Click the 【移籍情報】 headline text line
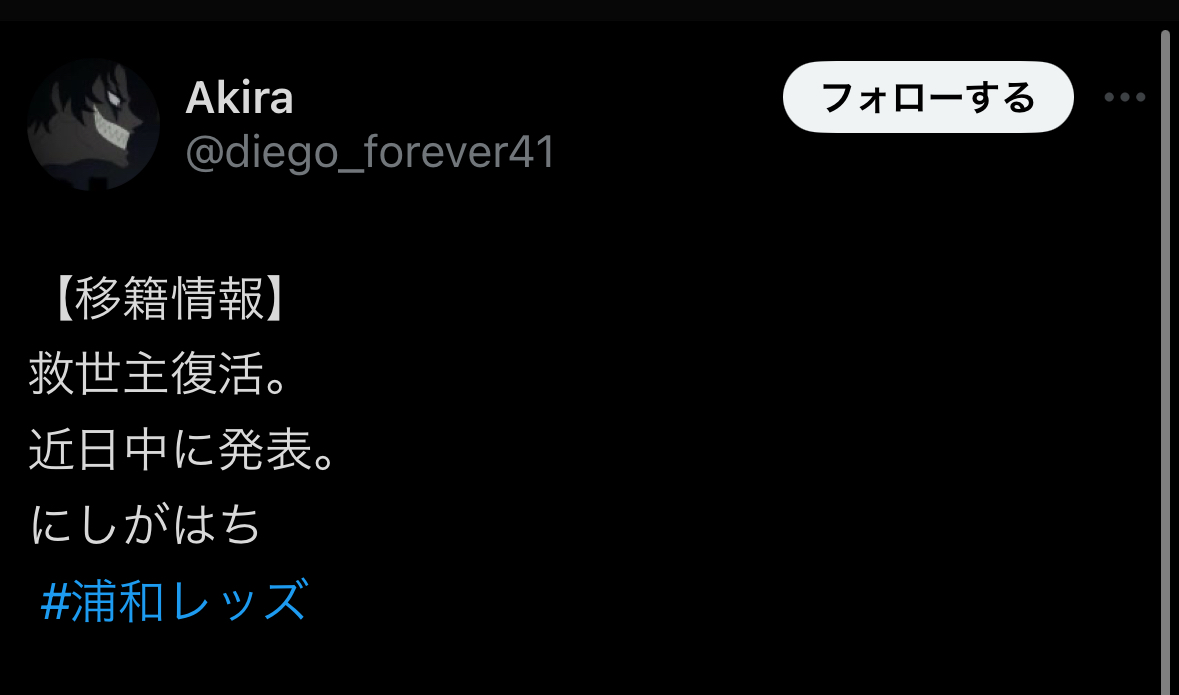Image resolution: width=1179 pixels, height=695 pixels. [x=170, y=299]
